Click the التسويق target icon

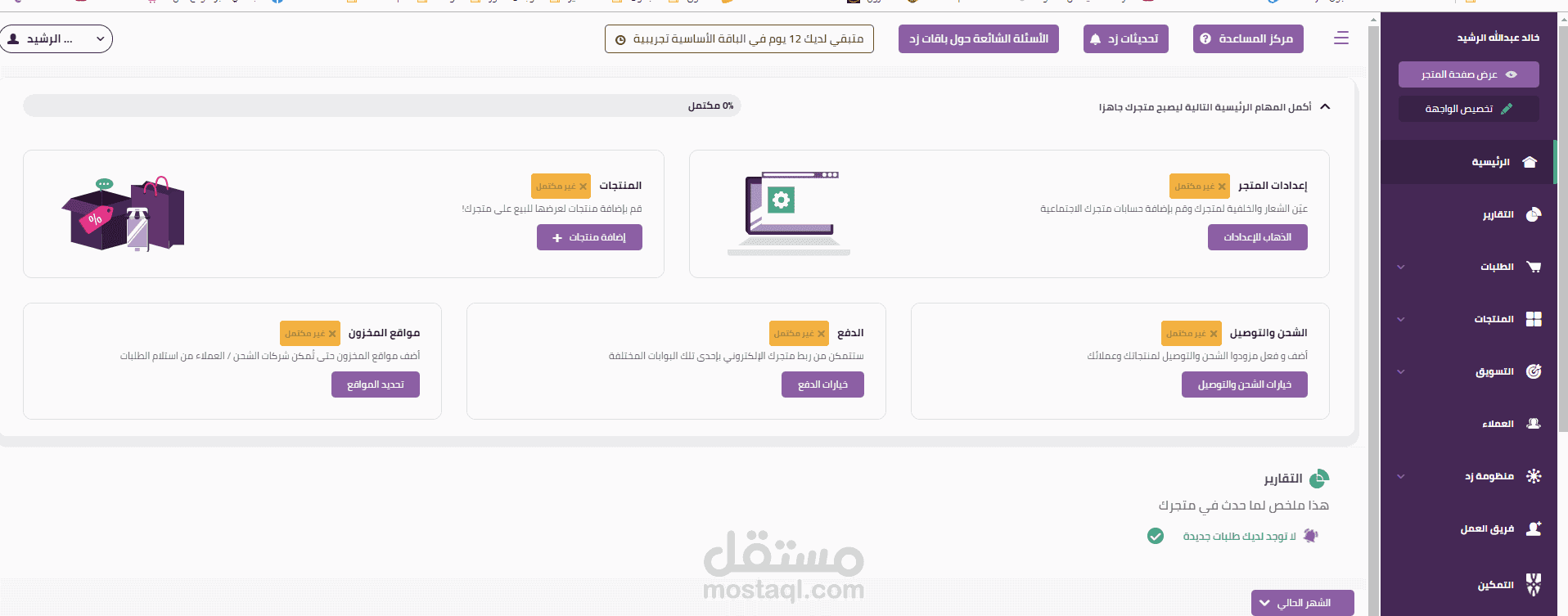(x=1534, y=371)
